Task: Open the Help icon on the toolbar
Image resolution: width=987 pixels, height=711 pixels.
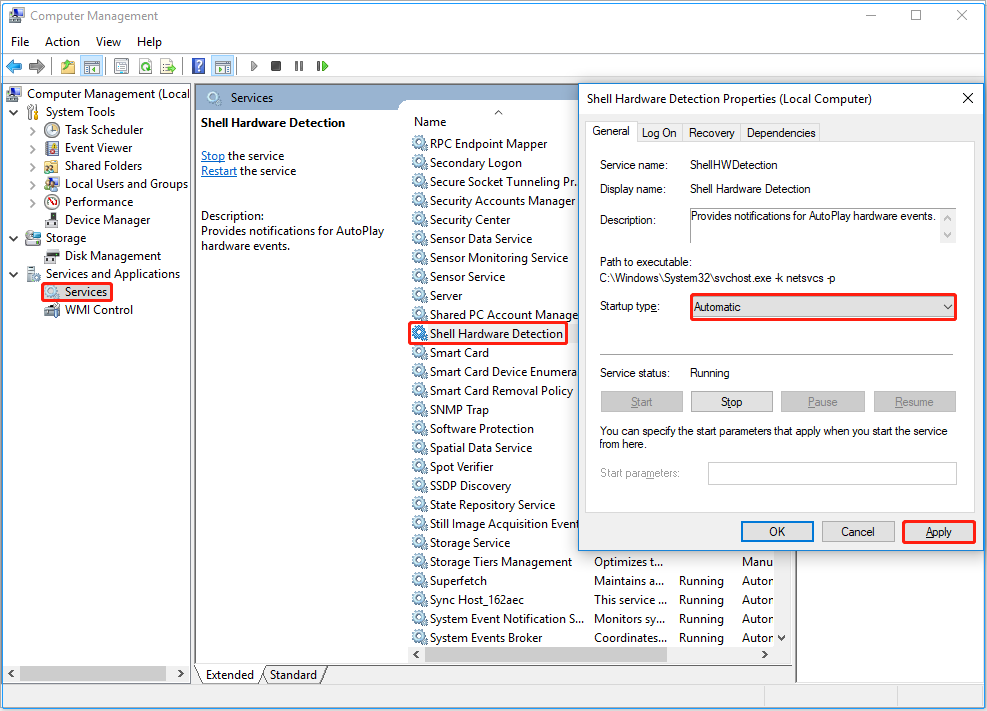Action: 198,66
